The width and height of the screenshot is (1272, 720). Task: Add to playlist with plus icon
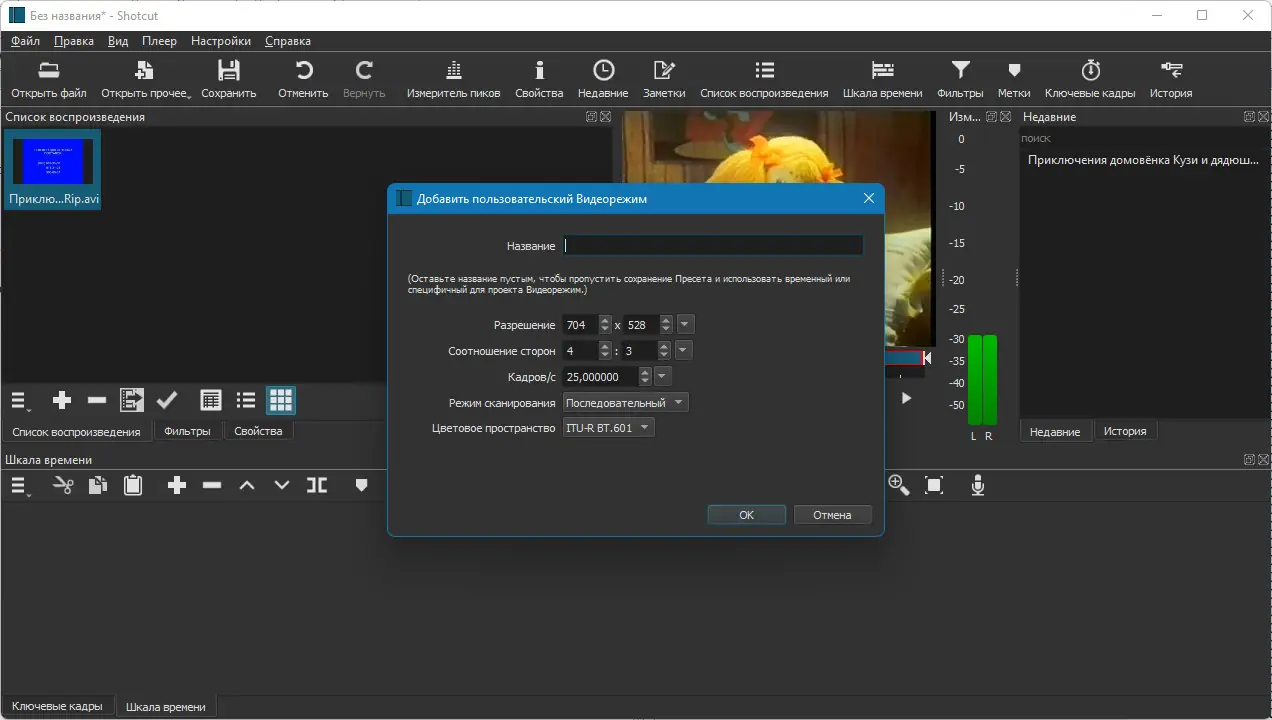62,401
